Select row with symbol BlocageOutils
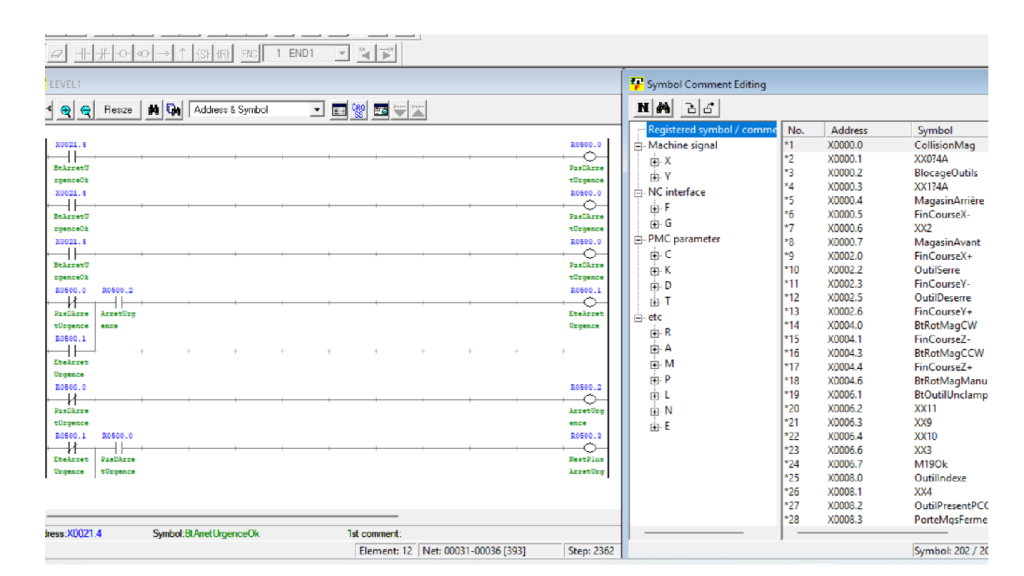 [886, 173]
